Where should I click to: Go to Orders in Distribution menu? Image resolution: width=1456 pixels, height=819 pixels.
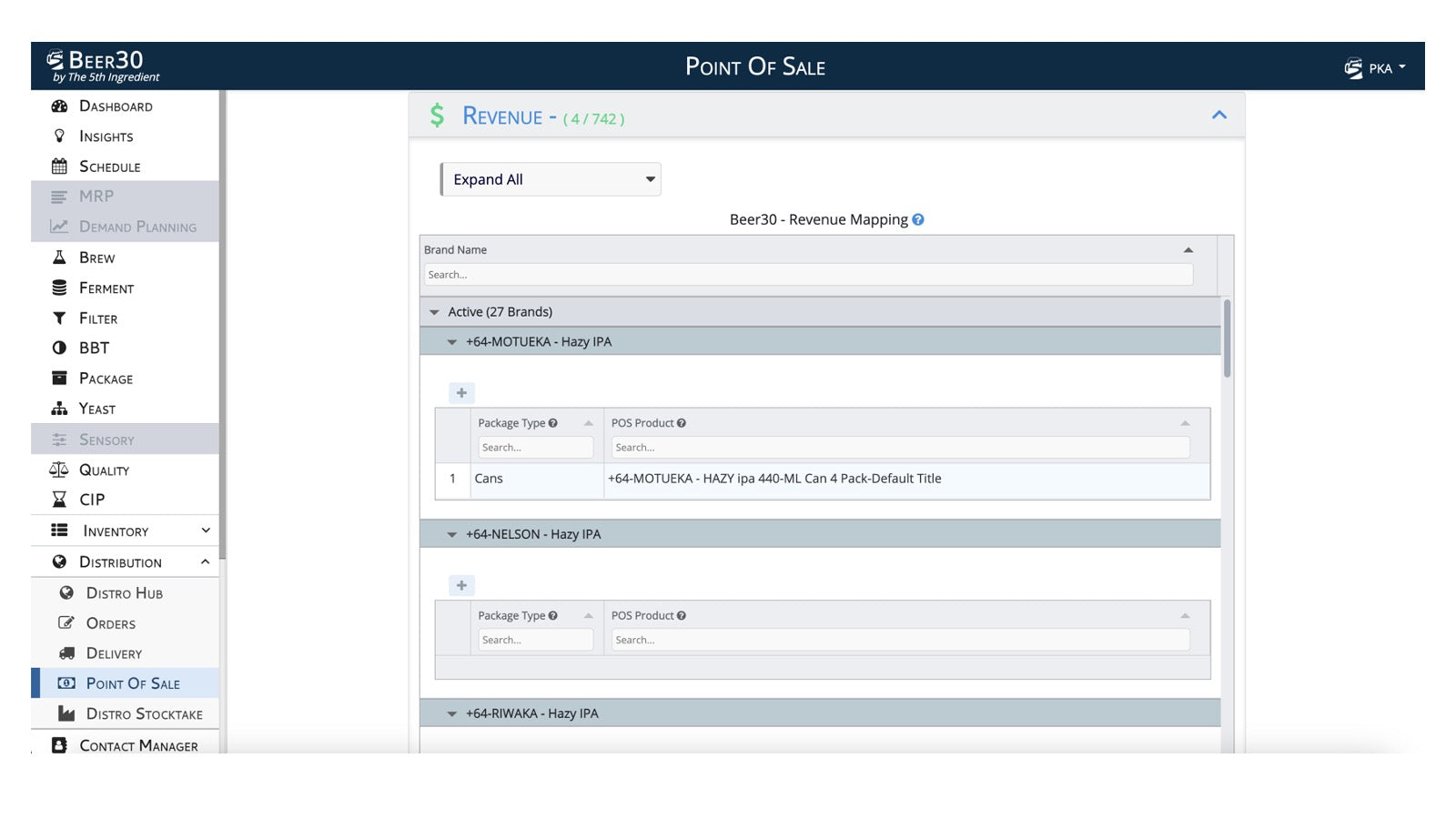110,623
